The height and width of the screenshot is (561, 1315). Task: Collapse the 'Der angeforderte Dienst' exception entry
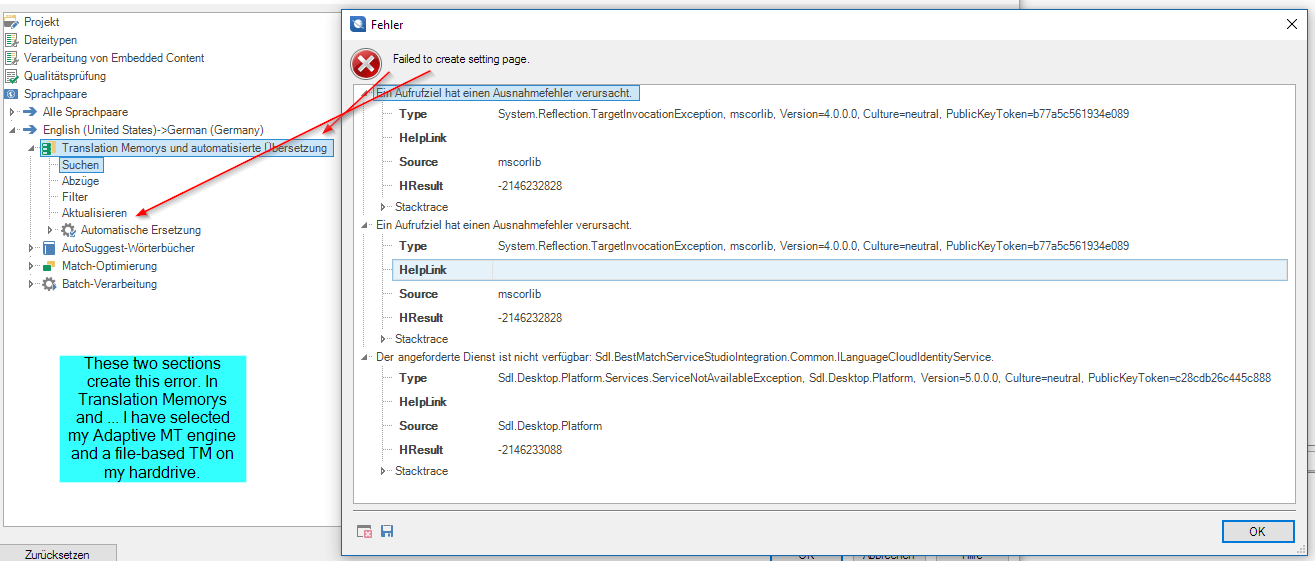(365, 357)
